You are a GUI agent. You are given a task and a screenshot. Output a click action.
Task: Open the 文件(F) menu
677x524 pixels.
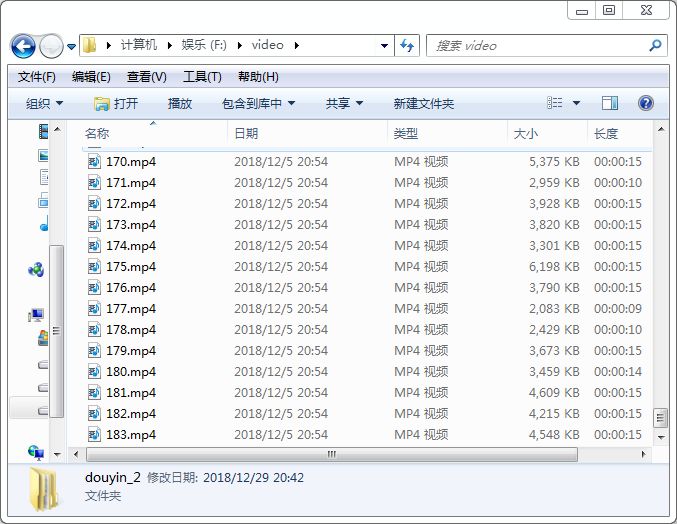point(37,77)
